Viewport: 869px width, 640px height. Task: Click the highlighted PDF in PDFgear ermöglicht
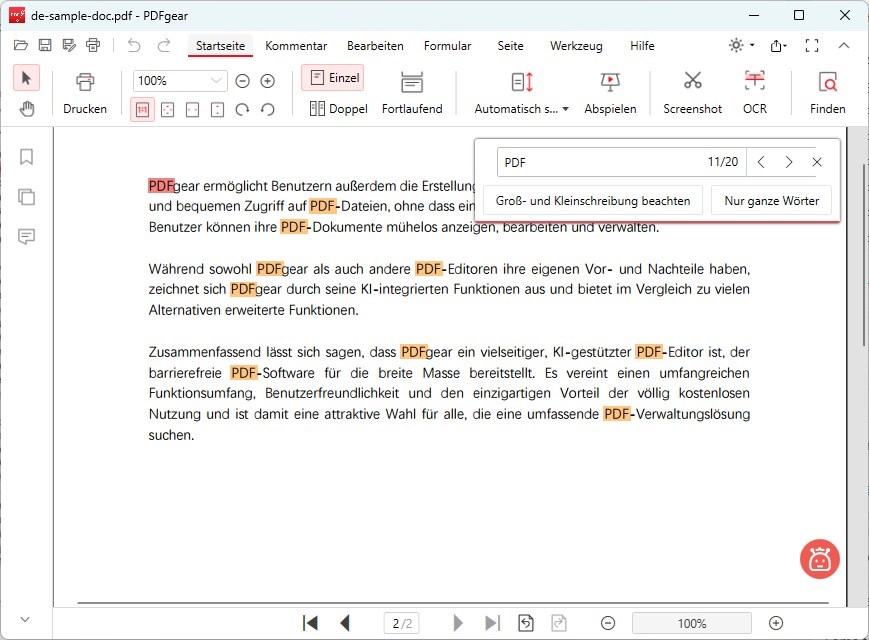pyautogui.click(x=161, y=186)
